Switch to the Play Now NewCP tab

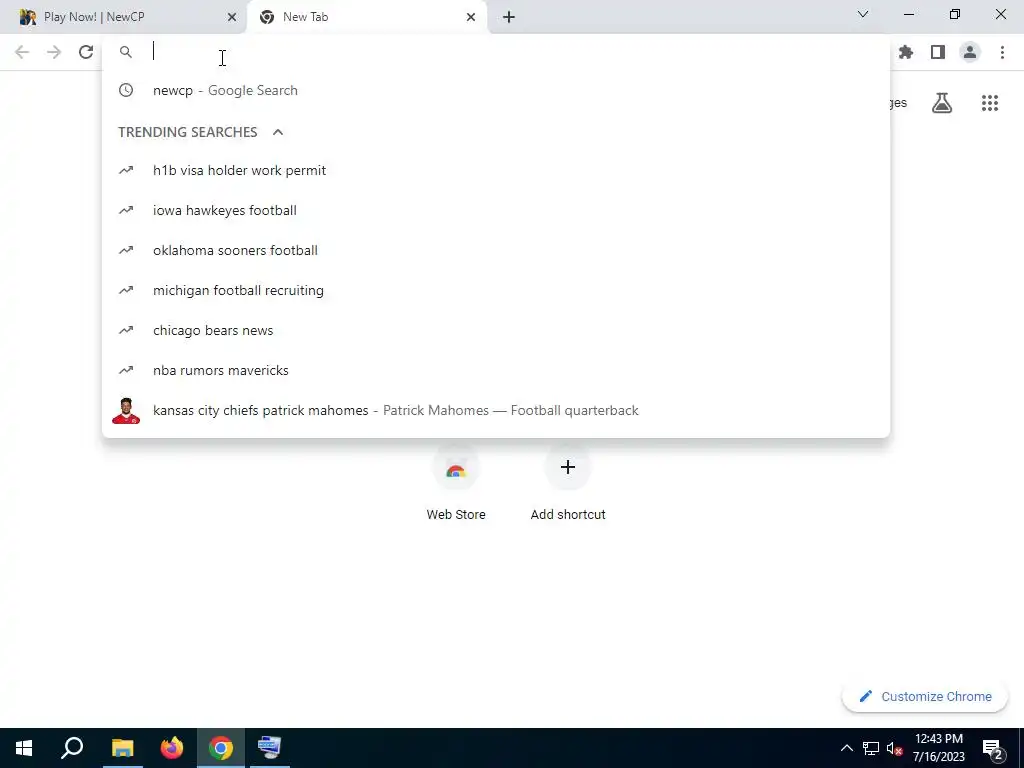(x=124, y=17)
